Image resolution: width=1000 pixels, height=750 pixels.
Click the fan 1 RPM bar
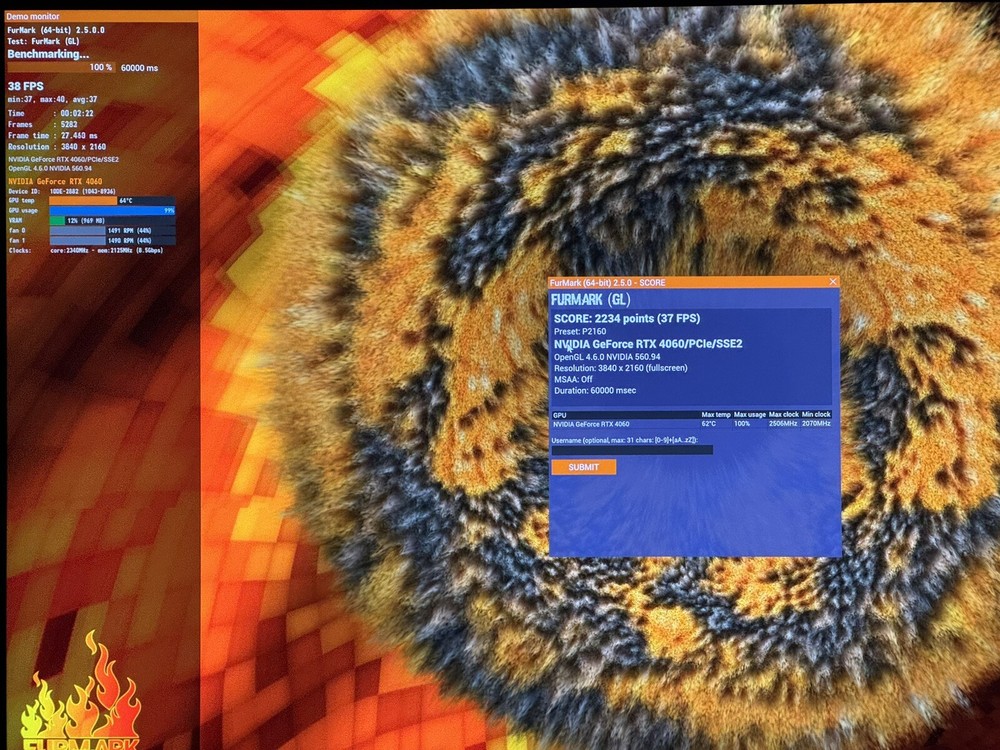coord(112,241)
